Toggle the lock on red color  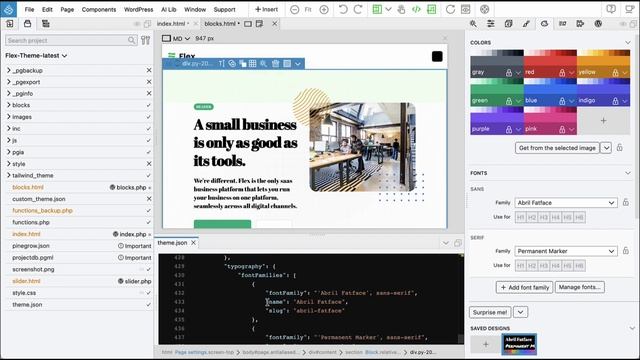562,73
